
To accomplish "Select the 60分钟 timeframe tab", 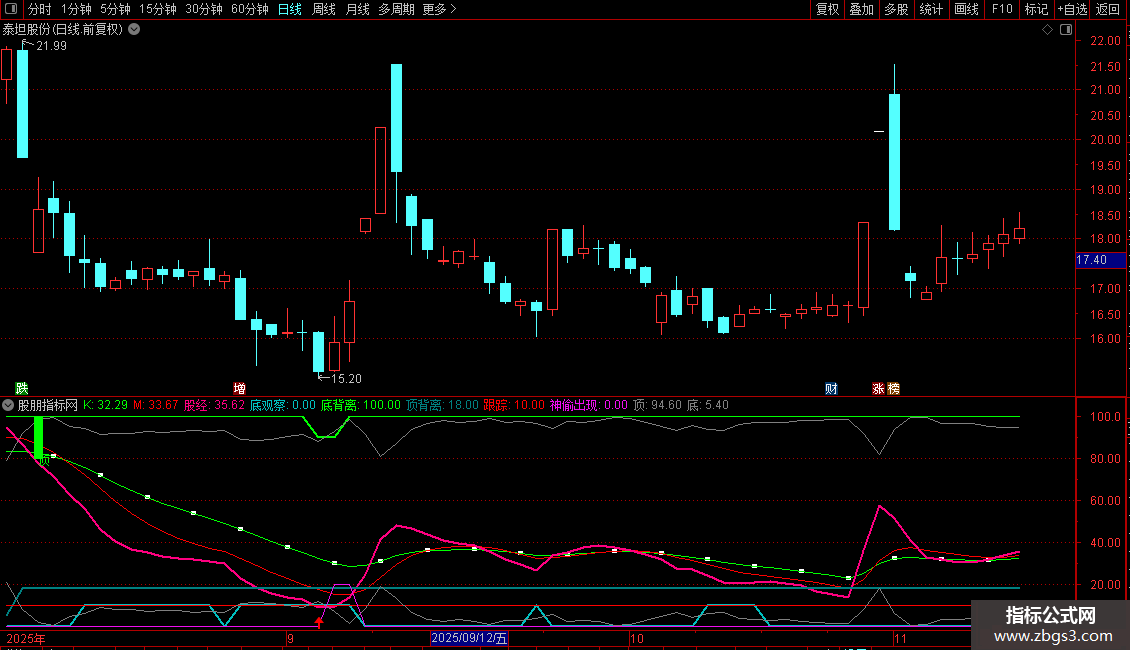I will point(249,10).
